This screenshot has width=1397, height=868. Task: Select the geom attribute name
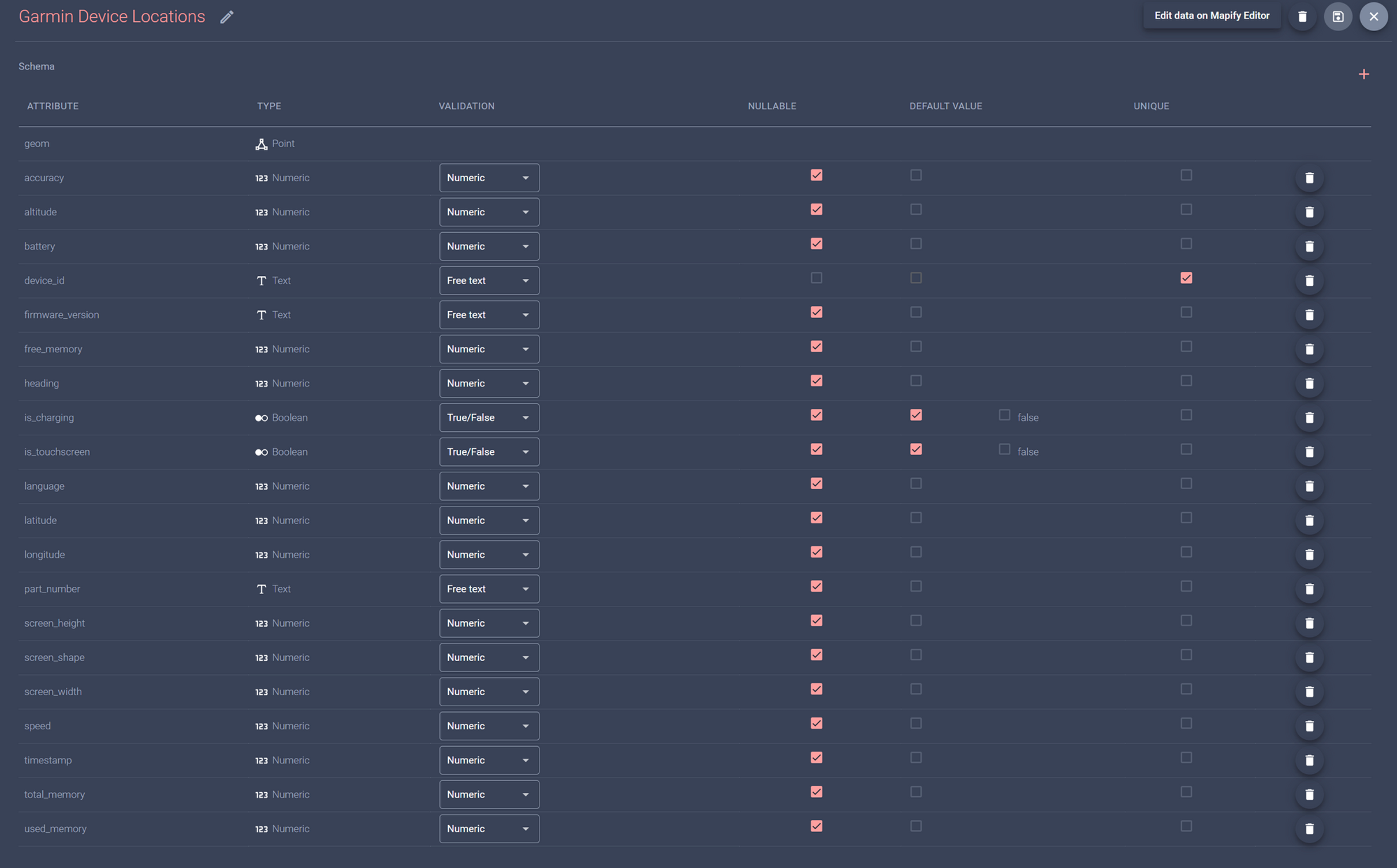pyautogui.click(x=36, y=143)
